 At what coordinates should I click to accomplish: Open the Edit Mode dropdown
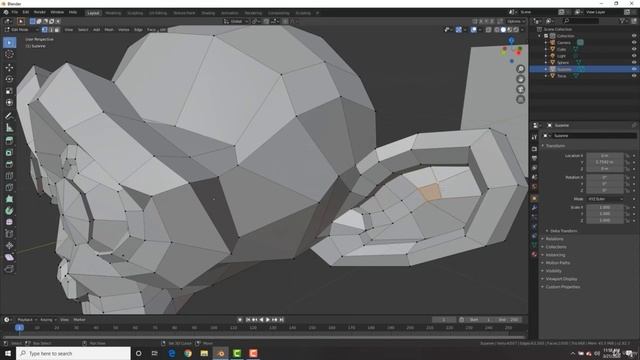21,30
